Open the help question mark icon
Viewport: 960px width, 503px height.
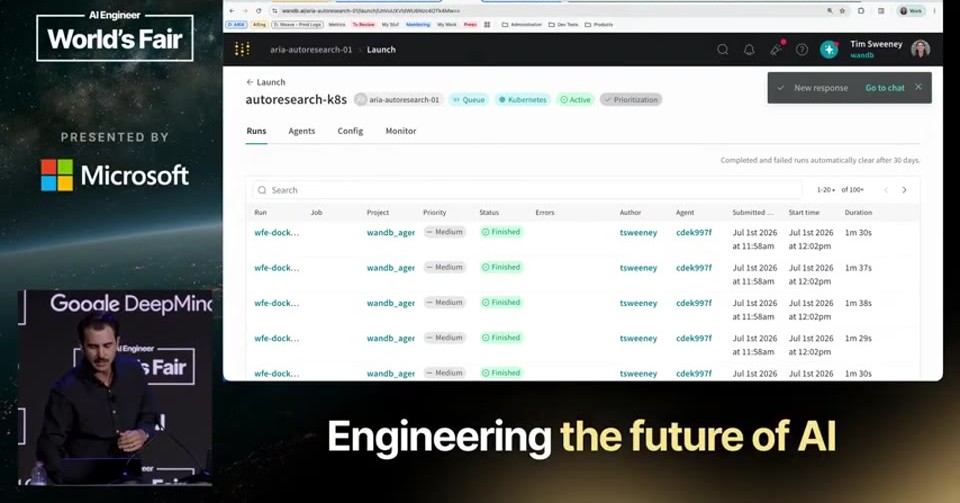point(801,50)
